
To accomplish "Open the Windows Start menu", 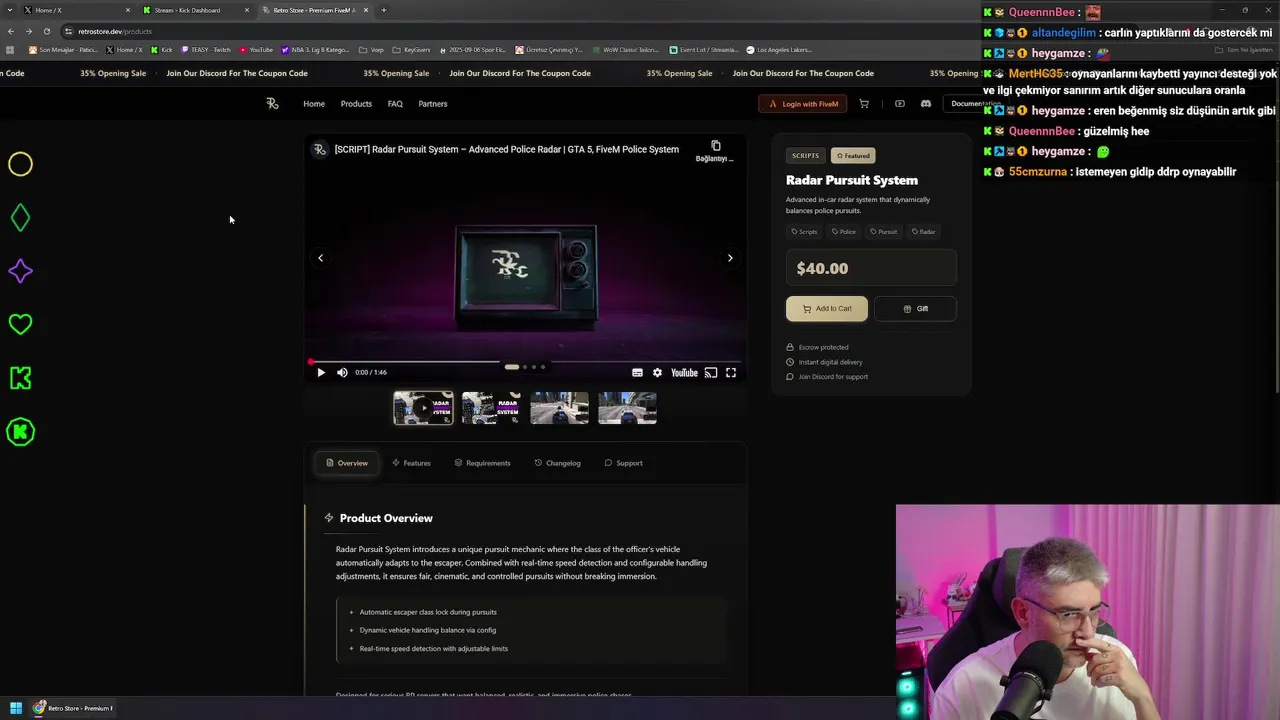I will (x=16, y=708).
